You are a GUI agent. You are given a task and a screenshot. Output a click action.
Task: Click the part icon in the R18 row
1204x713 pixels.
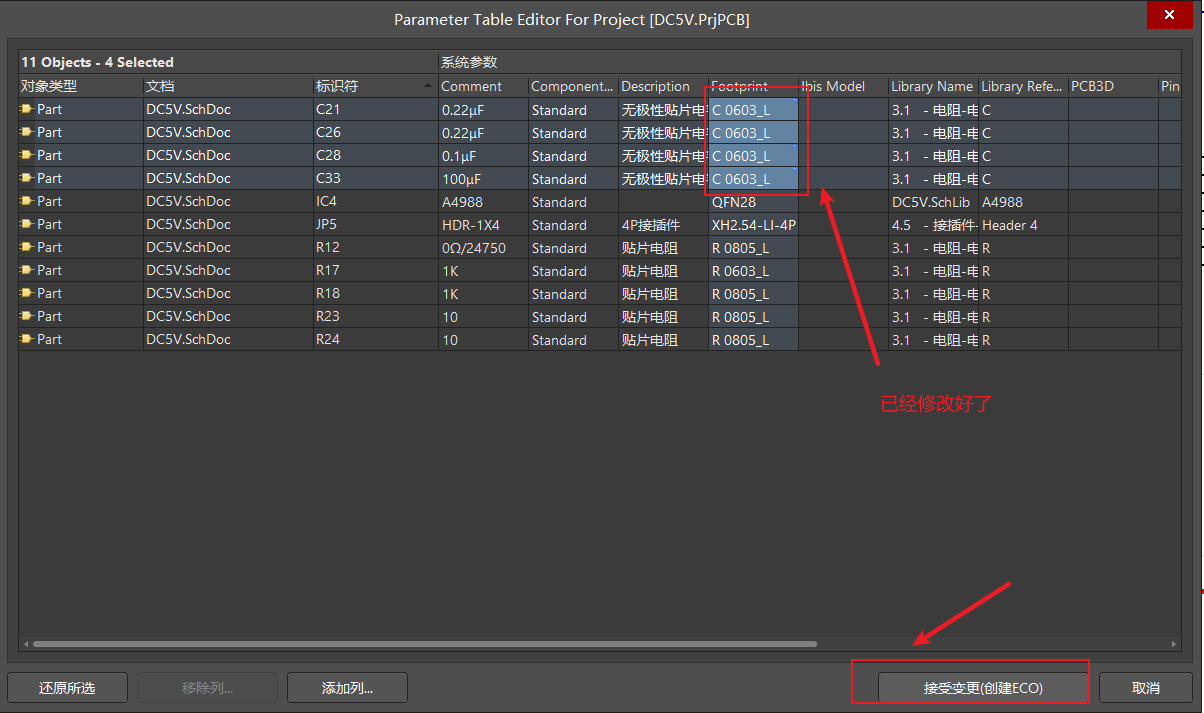(27, 293)
